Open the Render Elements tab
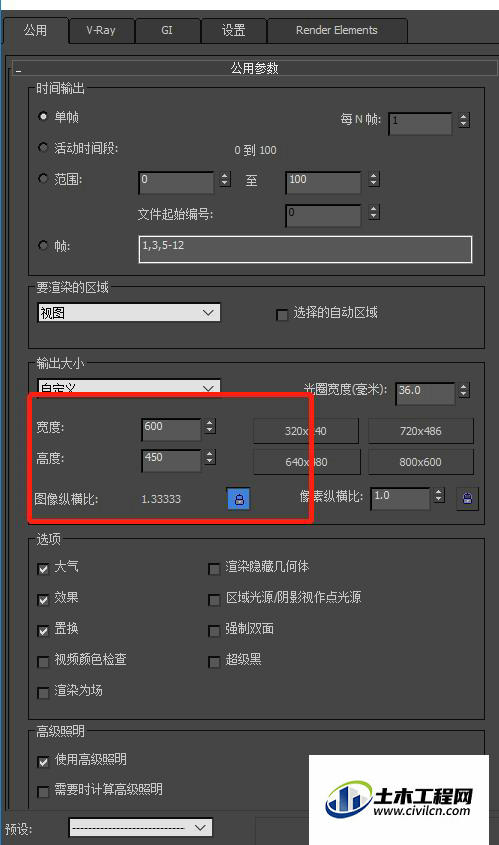Viewport: 499px width, 845px height. coord(337,30)
